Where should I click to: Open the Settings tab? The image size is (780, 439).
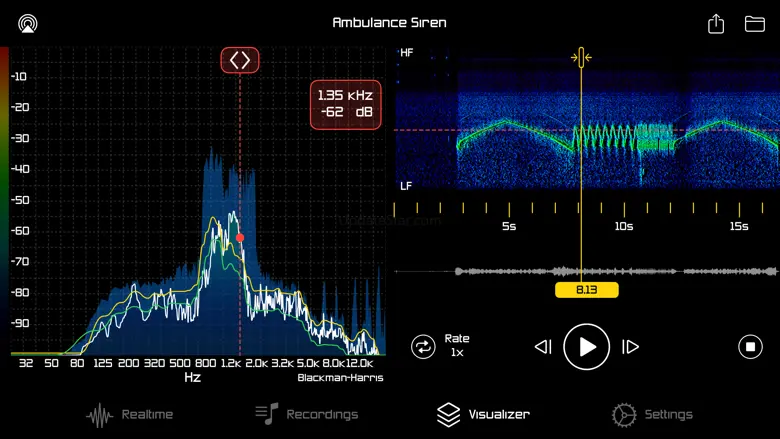652,415
